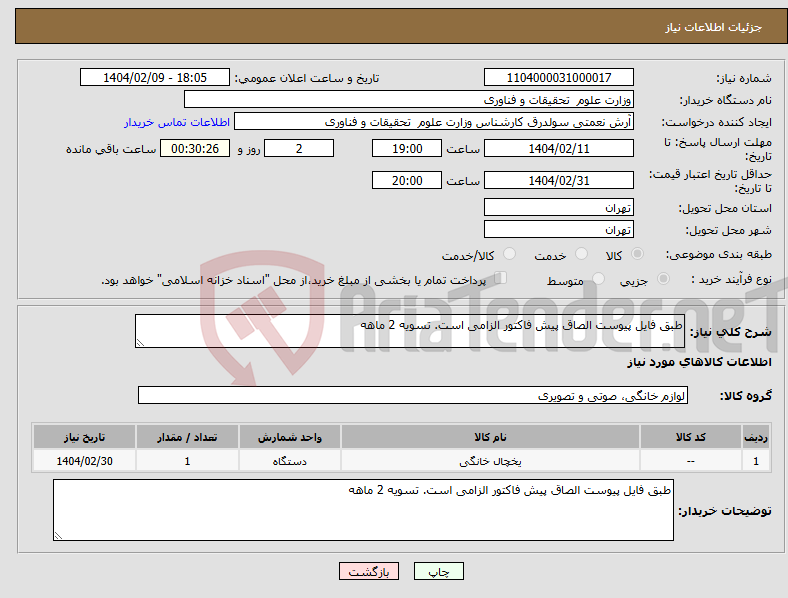Click the ردیف column header
The width and height of the screenshot is (788, 598).
pyautogui.click(x=756, y=437)
